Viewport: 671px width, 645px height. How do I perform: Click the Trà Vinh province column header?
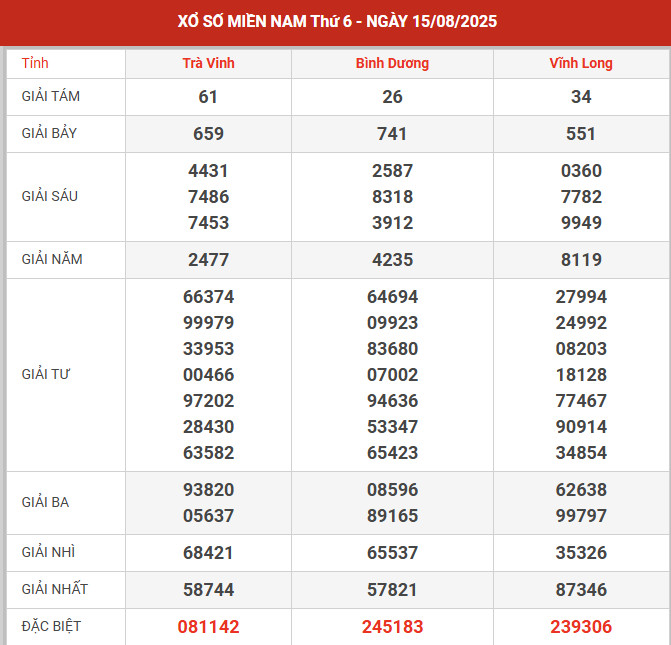(208, 63)
